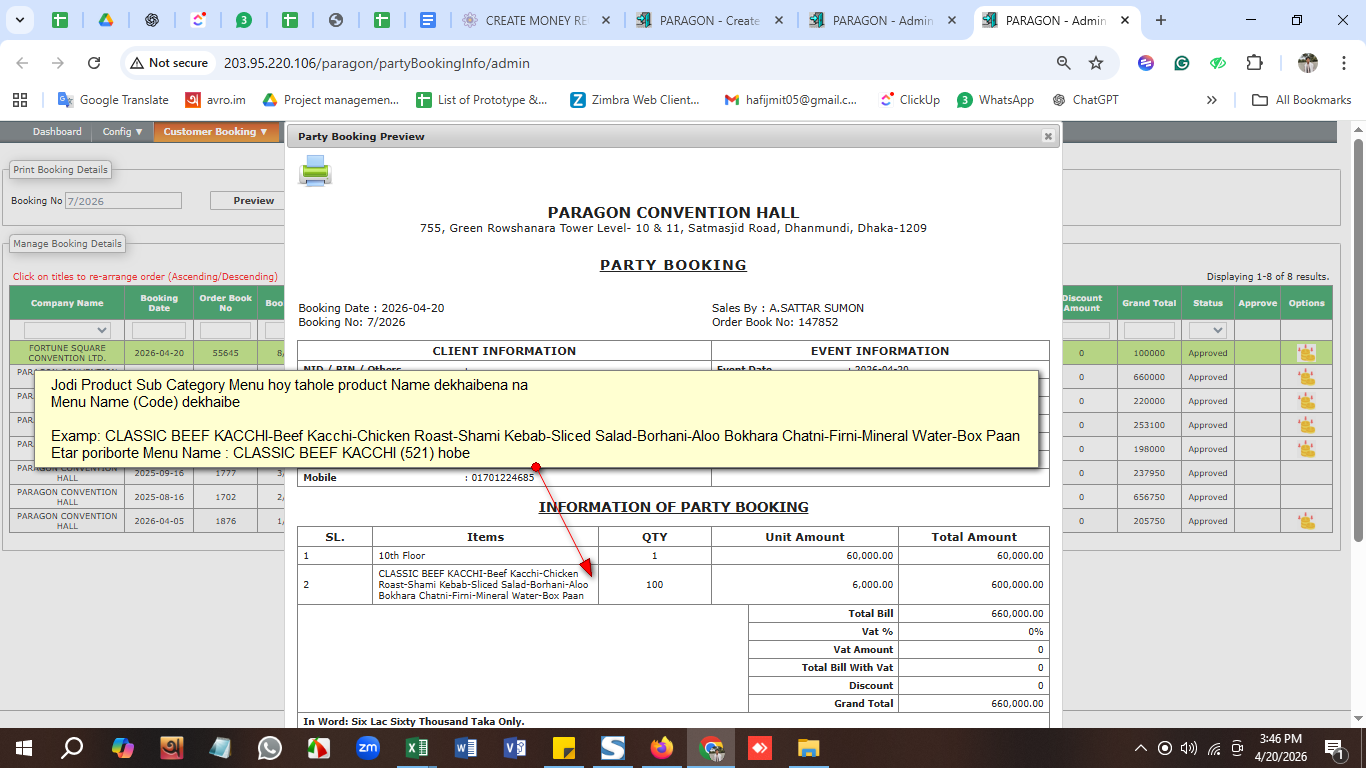This screenshot has width=1366, height=768.
Task: Open the Chrome profile avatar
Action: (x=1308, y=63)
